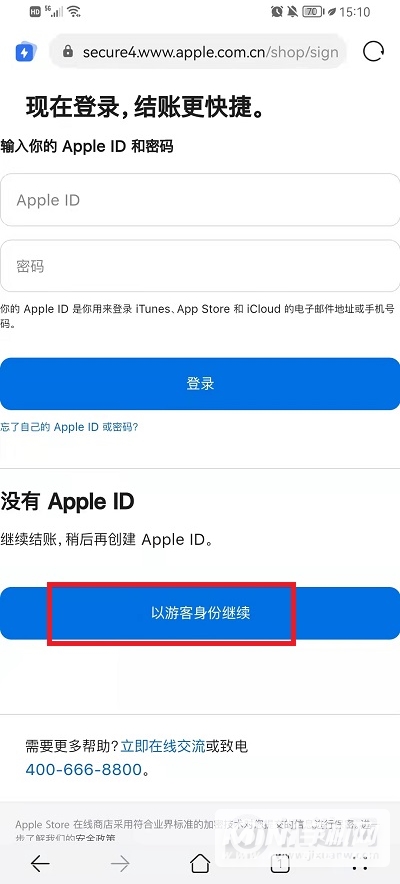Viewport: 400px width, 884px height.
Task: Click the 登录 sign-in button
Action: coord(200,384)
